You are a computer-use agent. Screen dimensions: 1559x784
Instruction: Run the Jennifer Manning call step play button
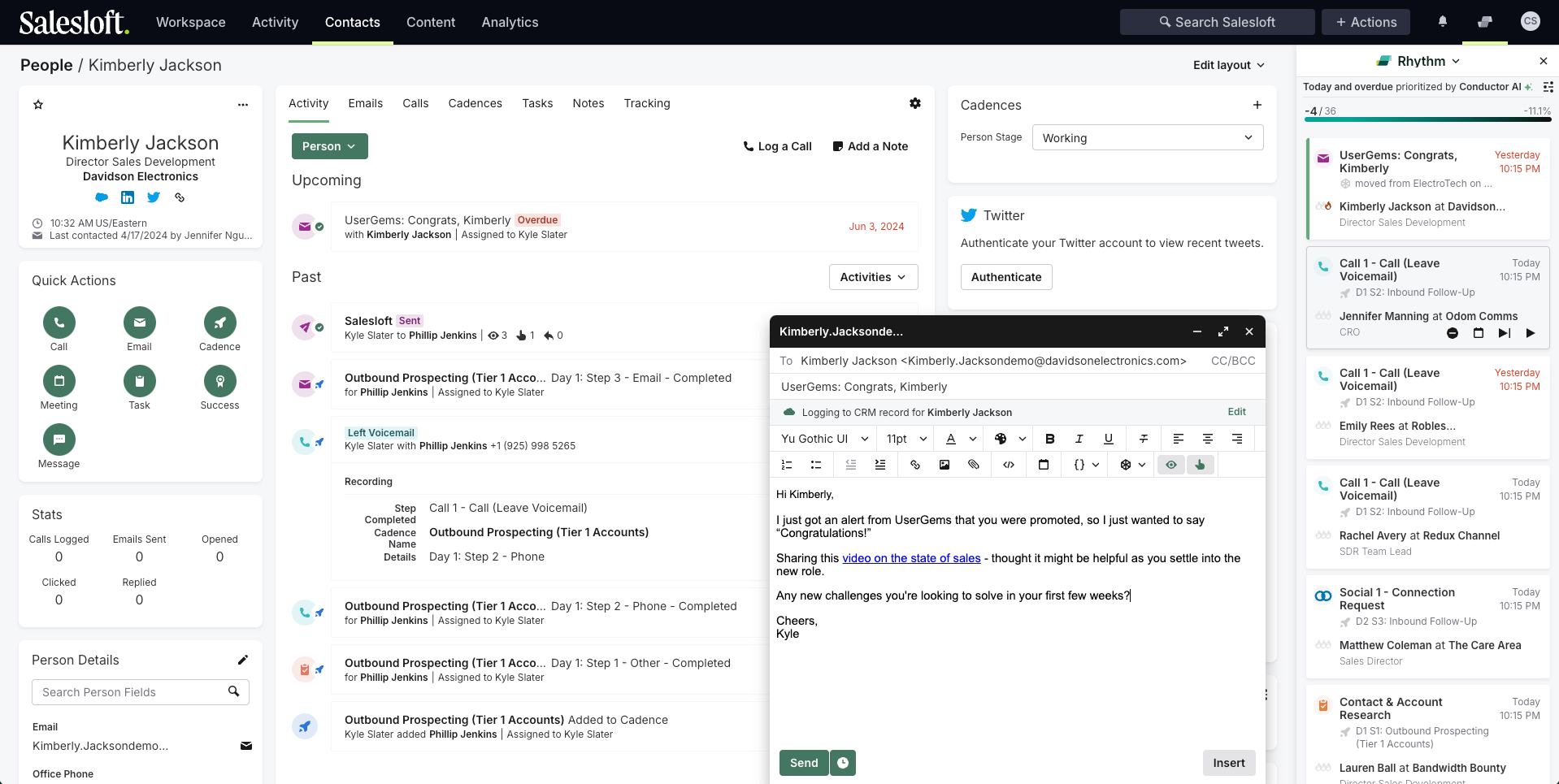point(1531,333)
